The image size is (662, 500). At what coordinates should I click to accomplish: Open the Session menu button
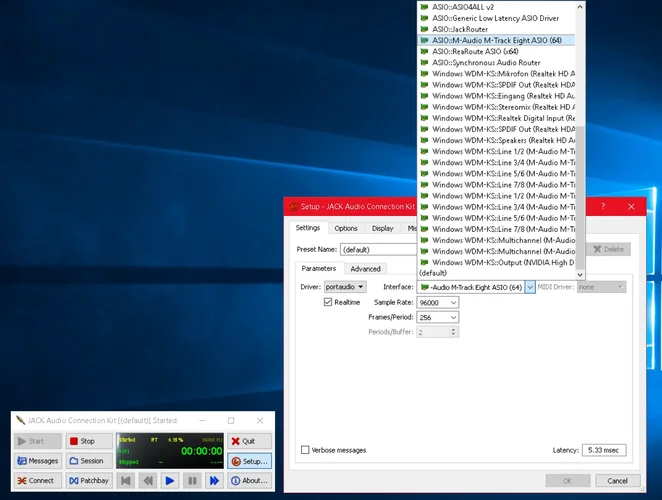(89, 461)
